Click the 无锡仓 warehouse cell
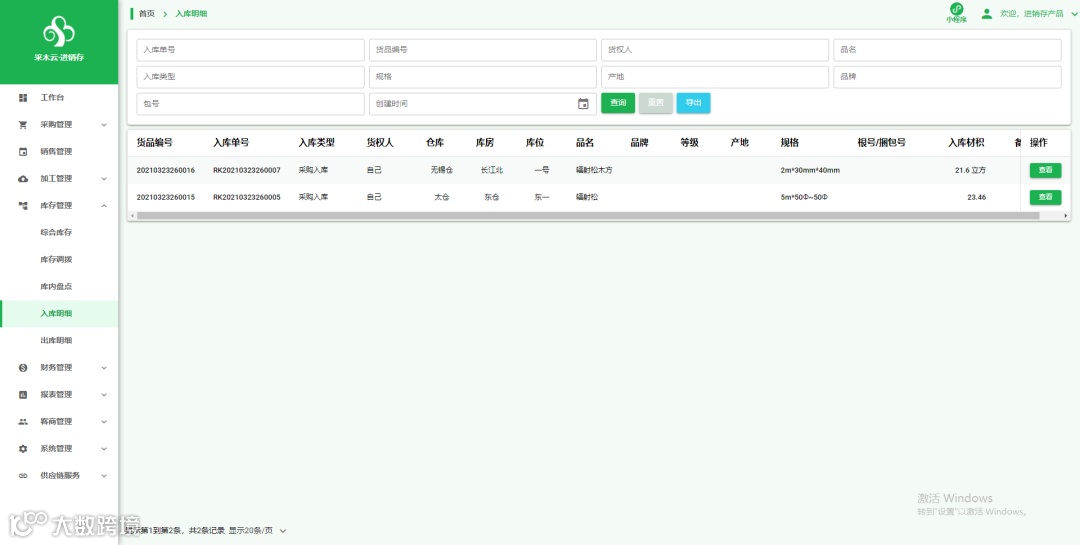 pyautogui.click(x=442, y=170)
